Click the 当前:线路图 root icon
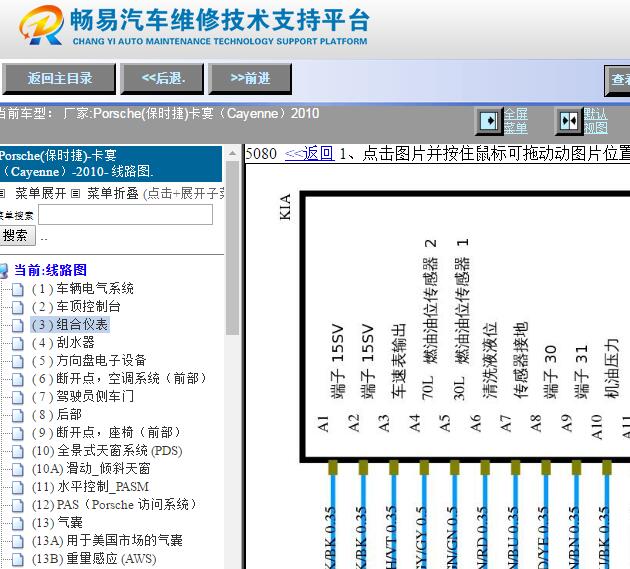Screen dimensions: 630x569 coord(4,271)
